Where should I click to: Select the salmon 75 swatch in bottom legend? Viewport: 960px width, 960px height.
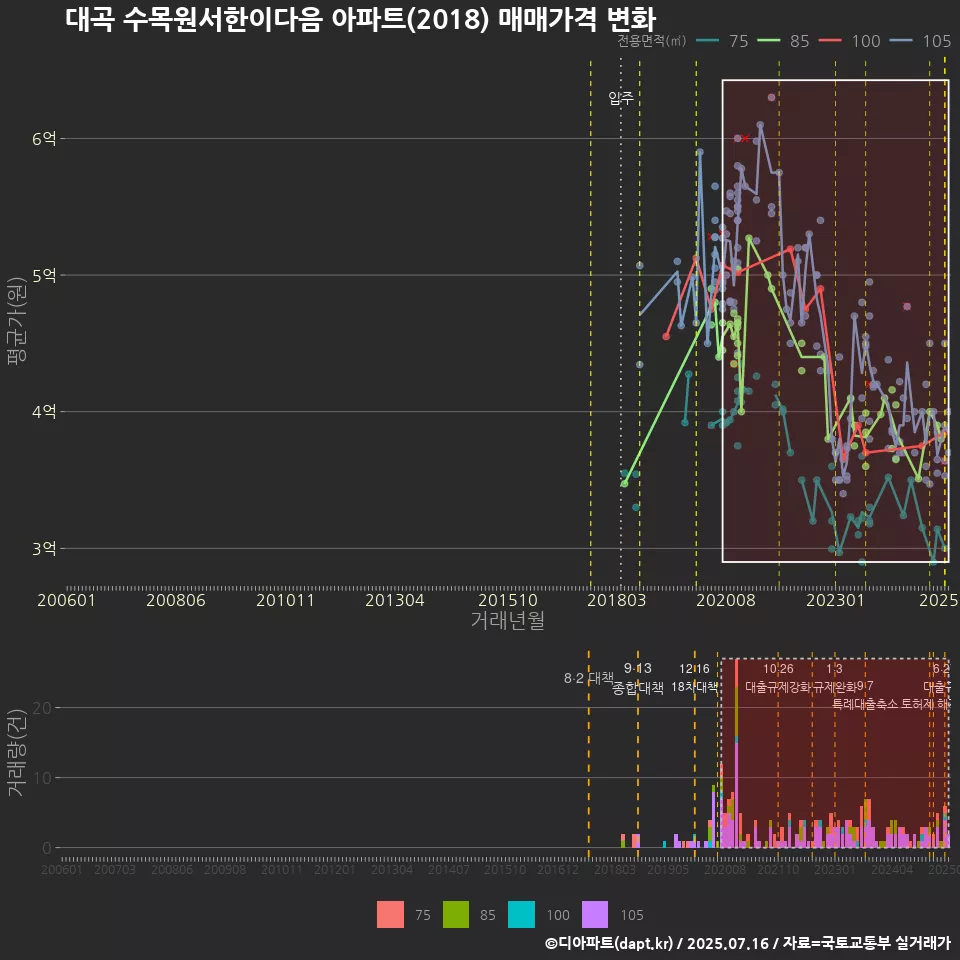point(390,915)
